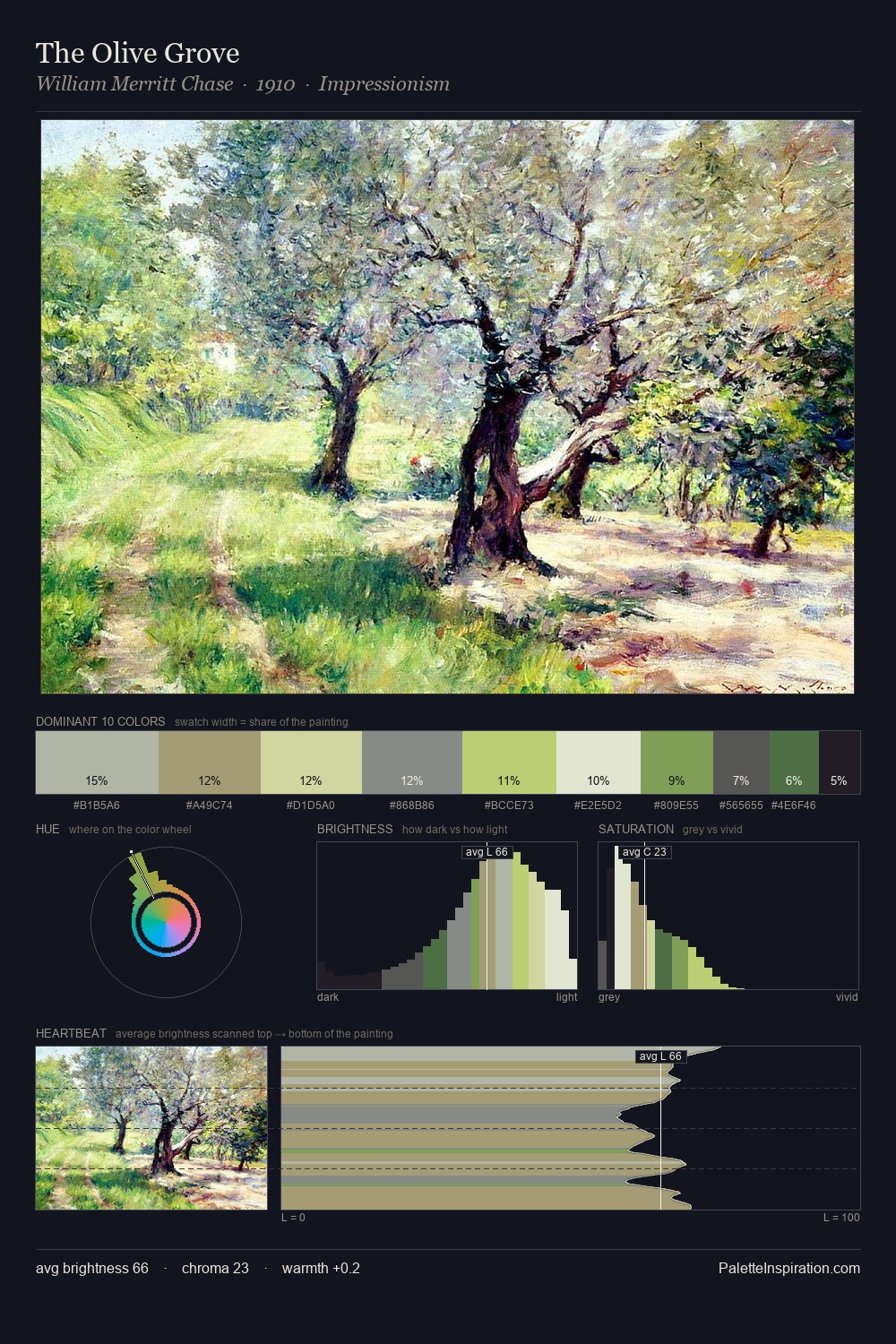This screenshot has height=1344, width=896.
Task: Select the dark grey #565655 swatch
Action: tap(741, 762)
